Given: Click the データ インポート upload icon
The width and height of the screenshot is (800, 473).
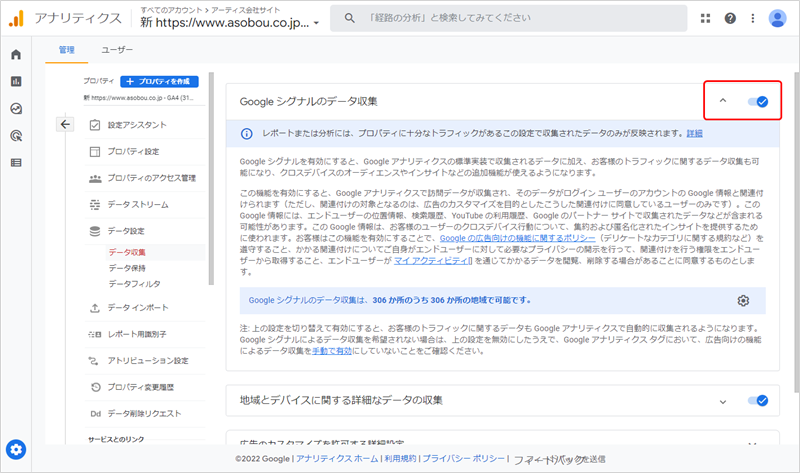Looking at the screenshot, I should click(x=95, y=308).
